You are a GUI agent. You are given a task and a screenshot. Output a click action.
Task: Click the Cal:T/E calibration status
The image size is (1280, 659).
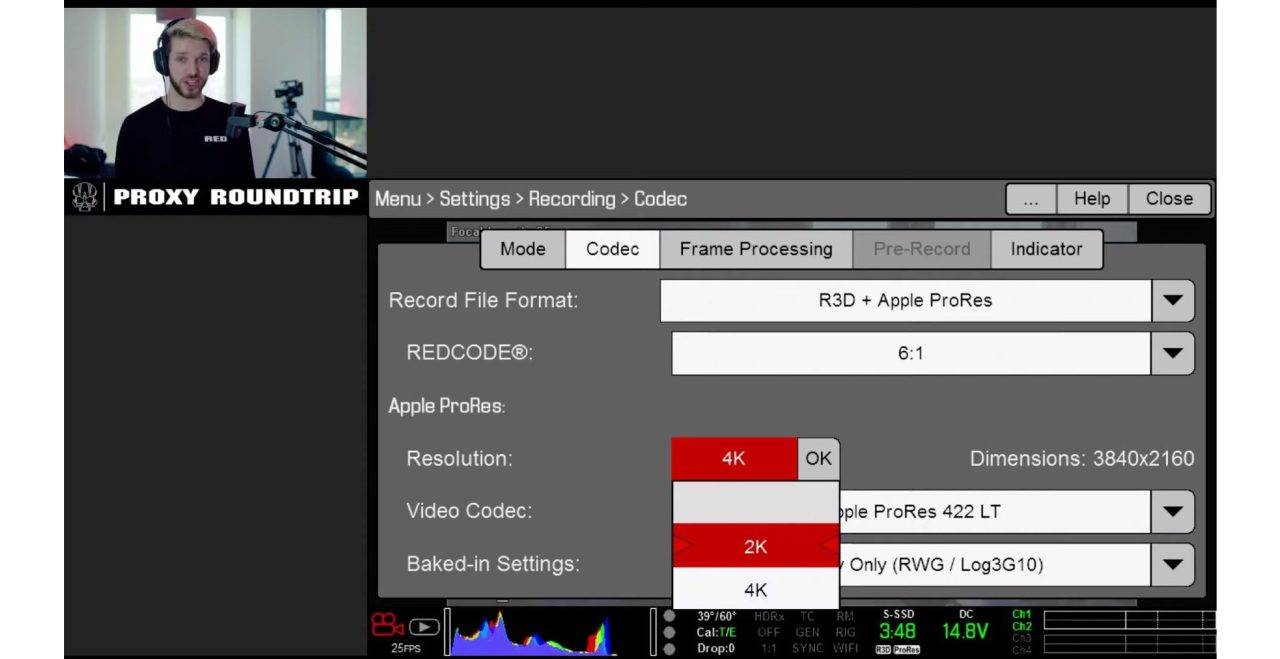[717, 632]
